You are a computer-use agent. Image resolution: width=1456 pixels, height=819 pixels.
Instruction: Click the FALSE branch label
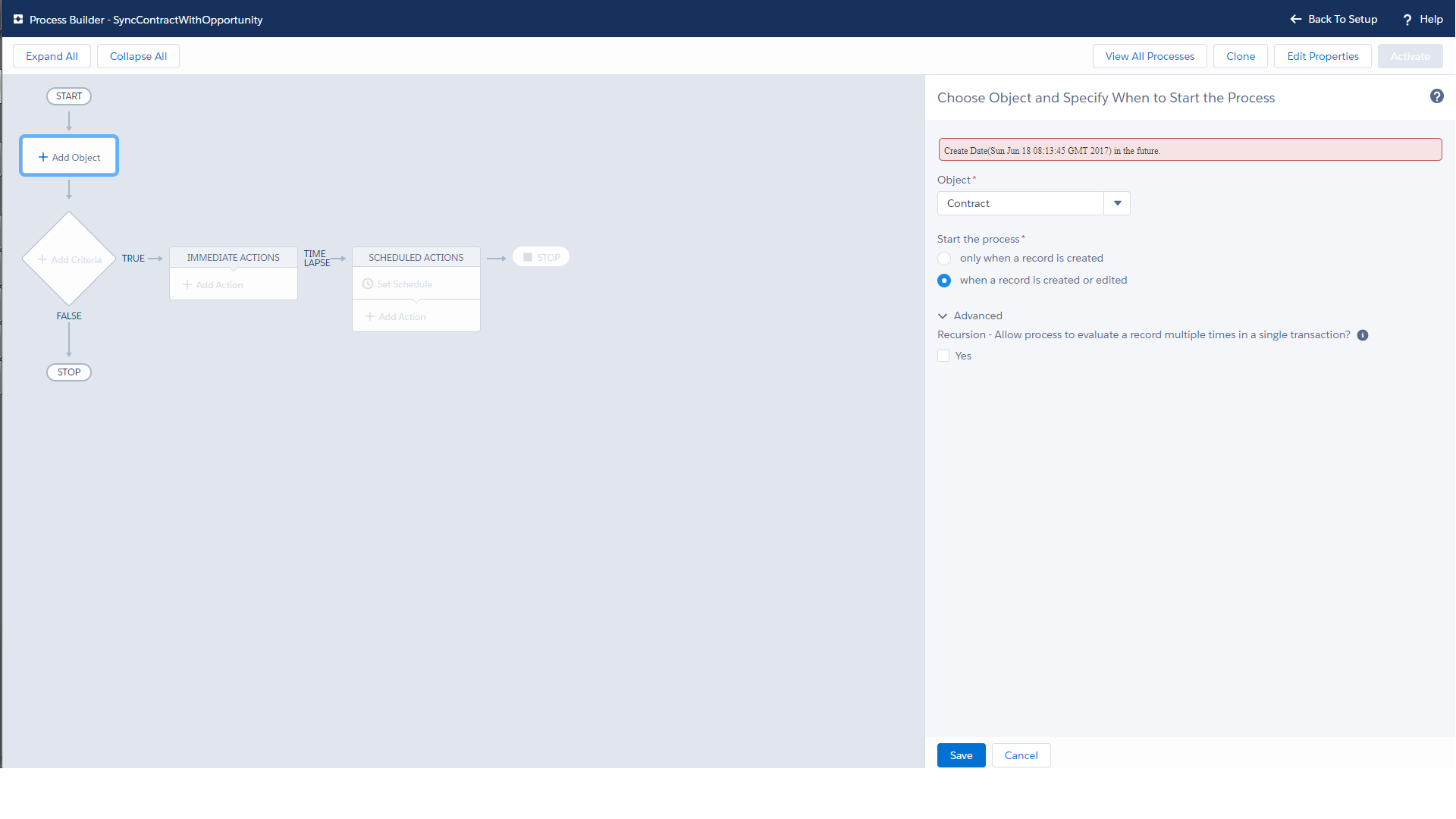(69, 316)
